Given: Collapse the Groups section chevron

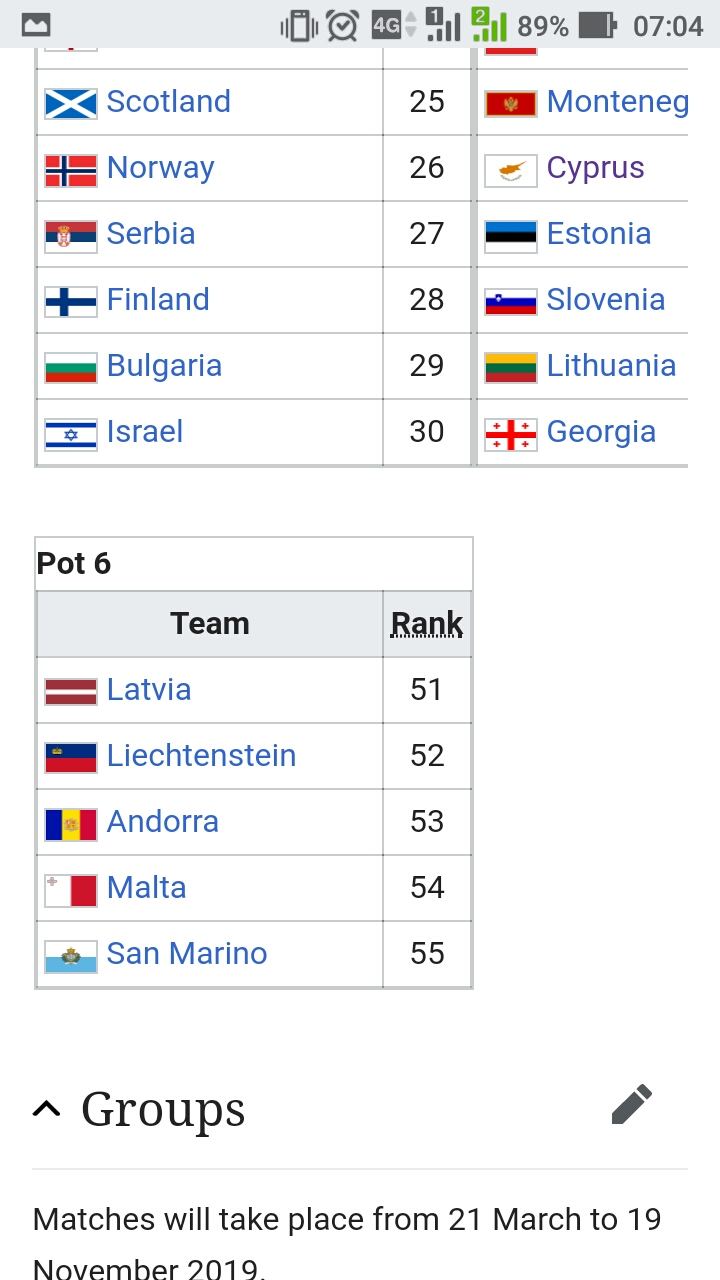Looking at the screenshot, I should (46, 1108).
